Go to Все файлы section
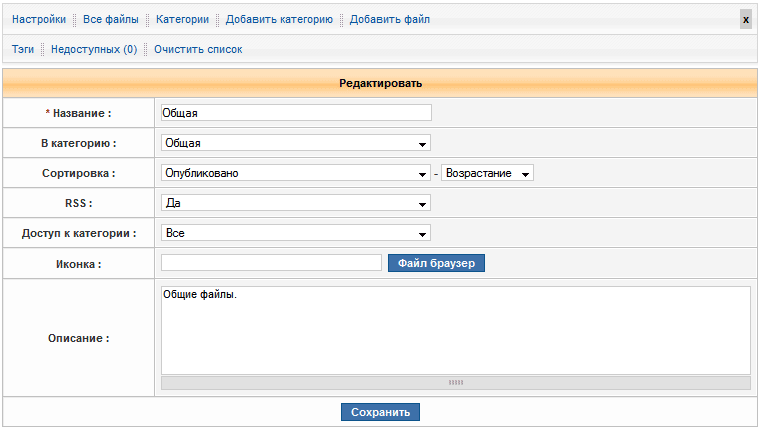 coord(111,19)
